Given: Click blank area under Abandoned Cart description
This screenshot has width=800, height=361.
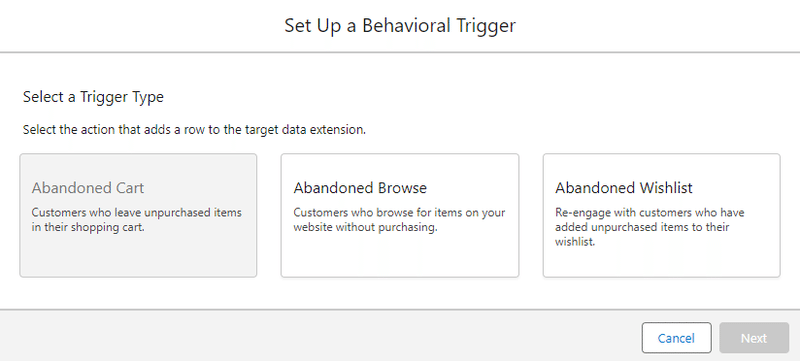Looking at the screenshot, I should [138, 257].
